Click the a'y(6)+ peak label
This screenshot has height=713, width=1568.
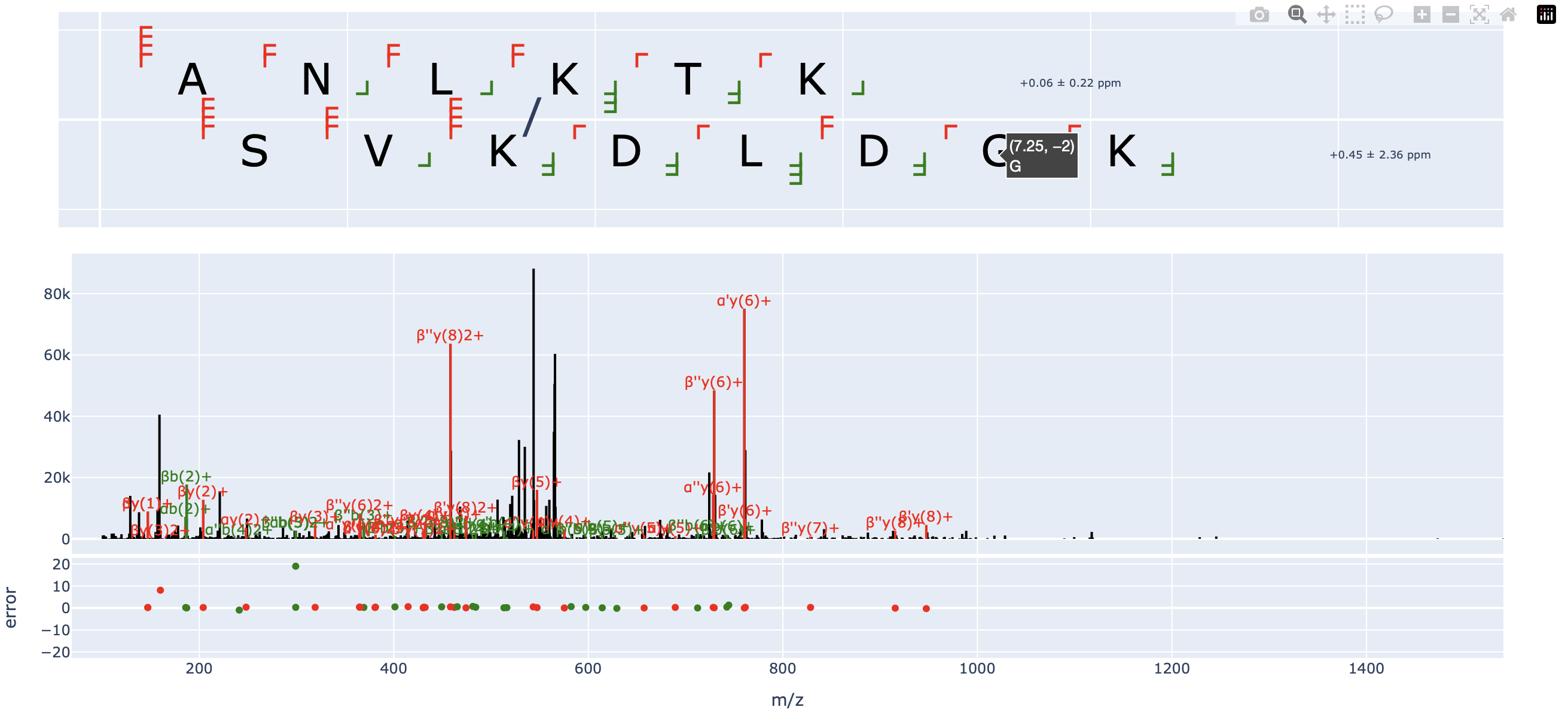743,301
